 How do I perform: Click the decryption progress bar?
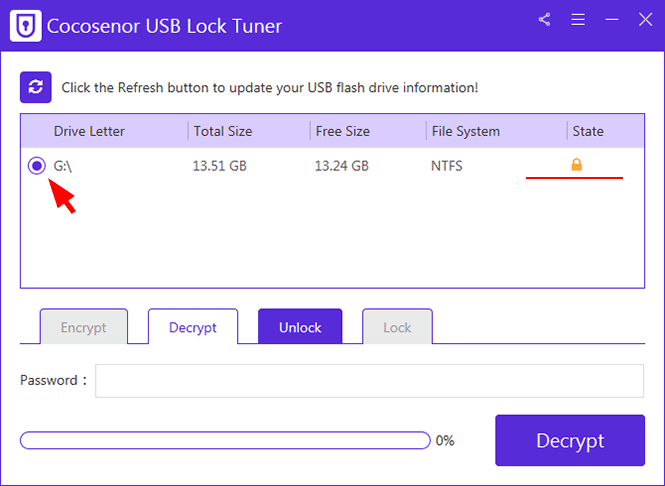tap(225, 440)
